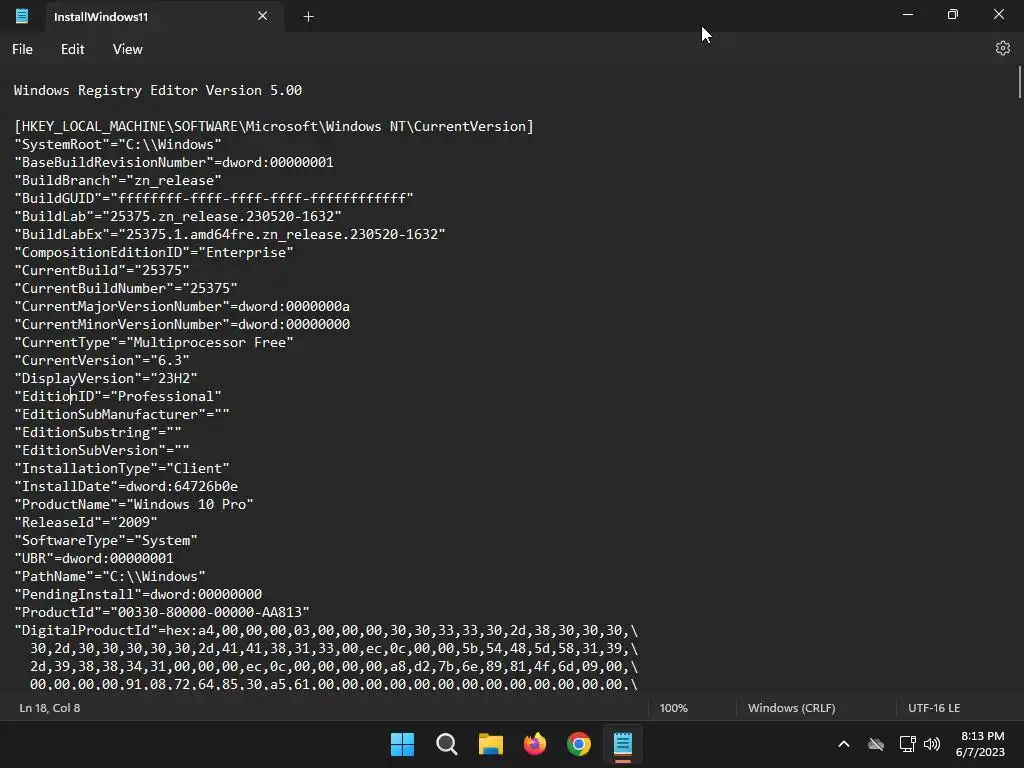The width and height of the screenshot is (1024, 768).
Task: Click the "CurrentBuildNumber" line
Action: click(125, 288)
